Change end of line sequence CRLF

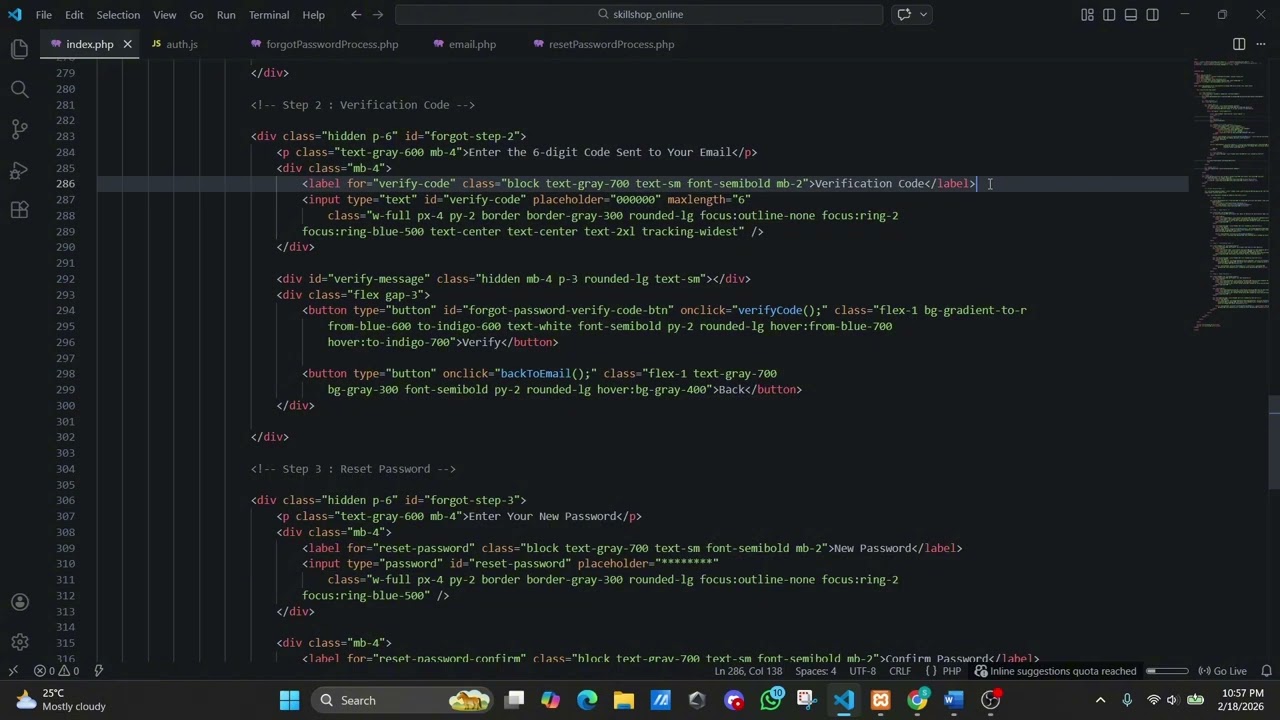coord(900,671)
